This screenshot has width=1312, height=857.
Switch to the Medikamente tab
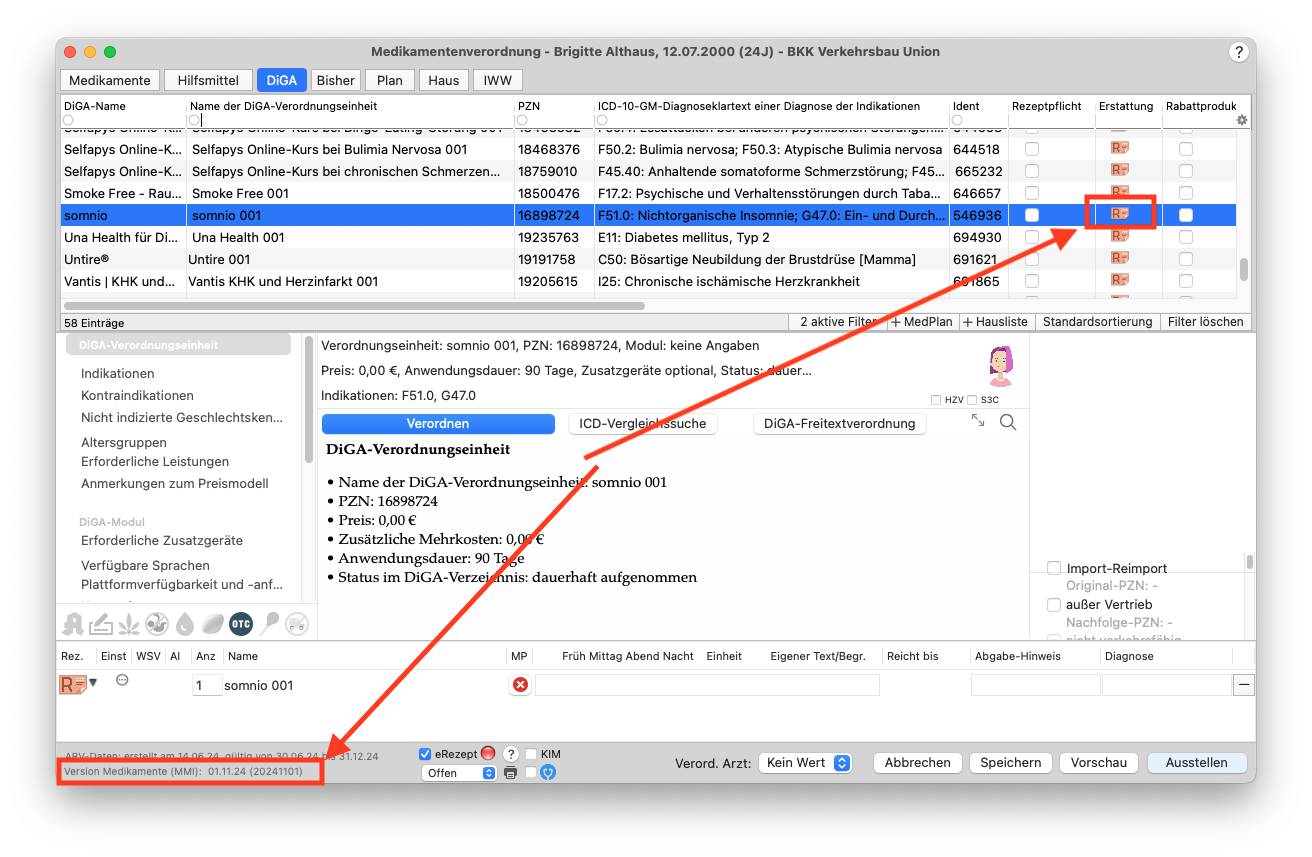point(110,81)
